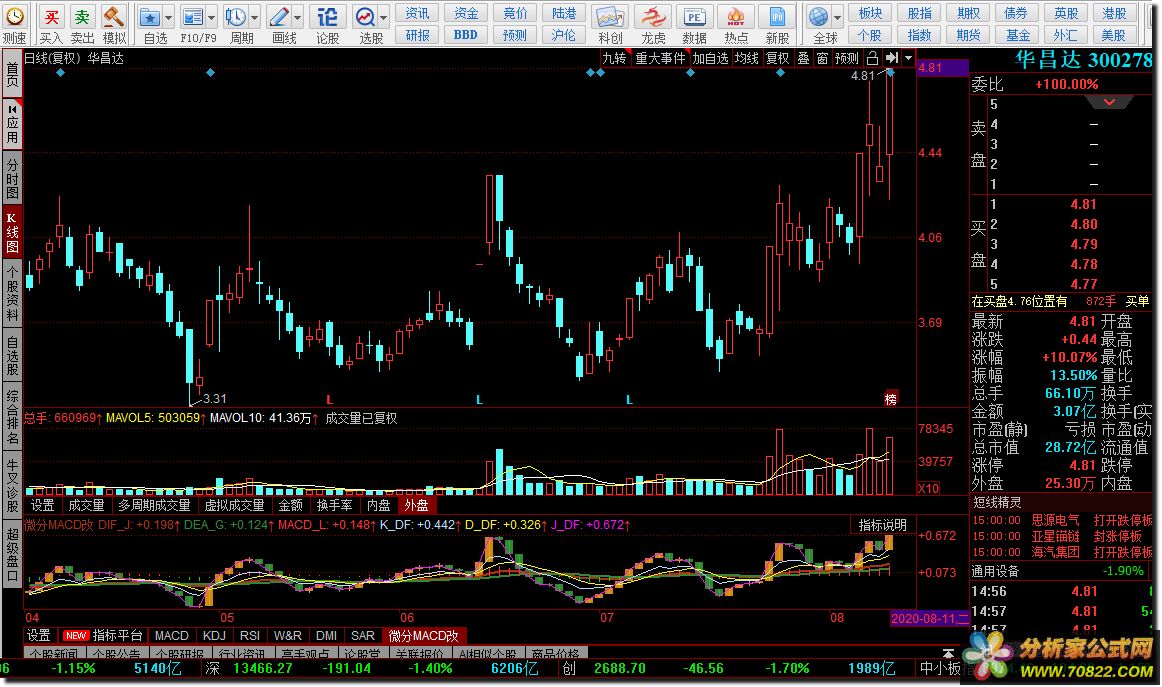
Task: Click the green 卖出 sell icon
Action: tap(82, 16)
